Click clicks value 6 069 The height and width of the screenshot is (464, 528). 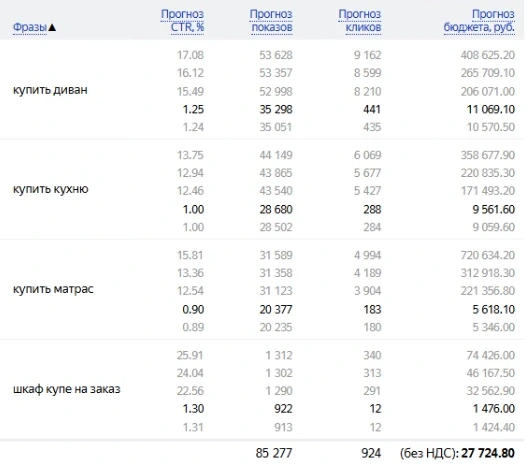(367, 155)
